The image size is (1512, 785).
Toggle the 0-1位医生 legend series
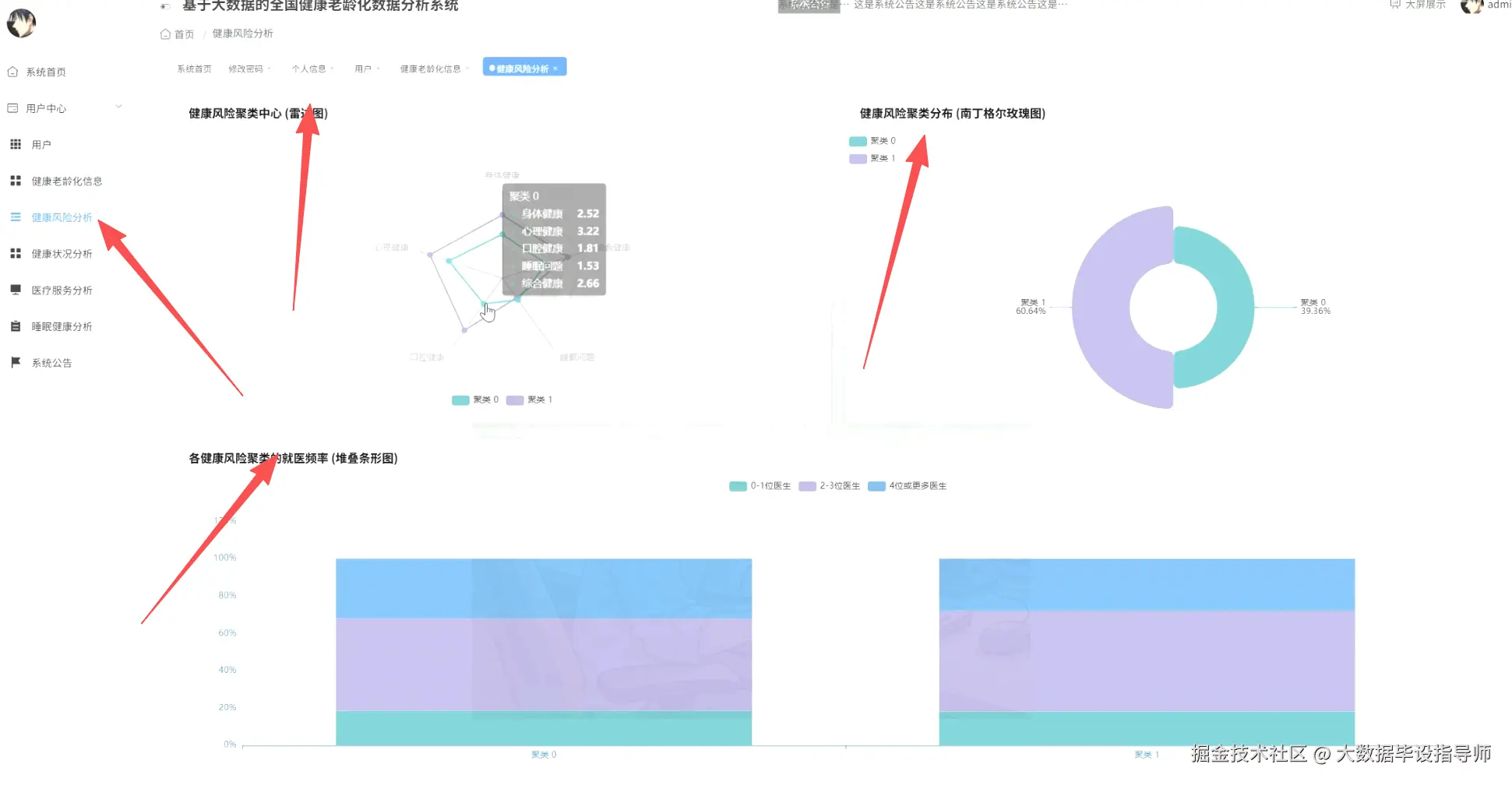[x=760, y=486]
